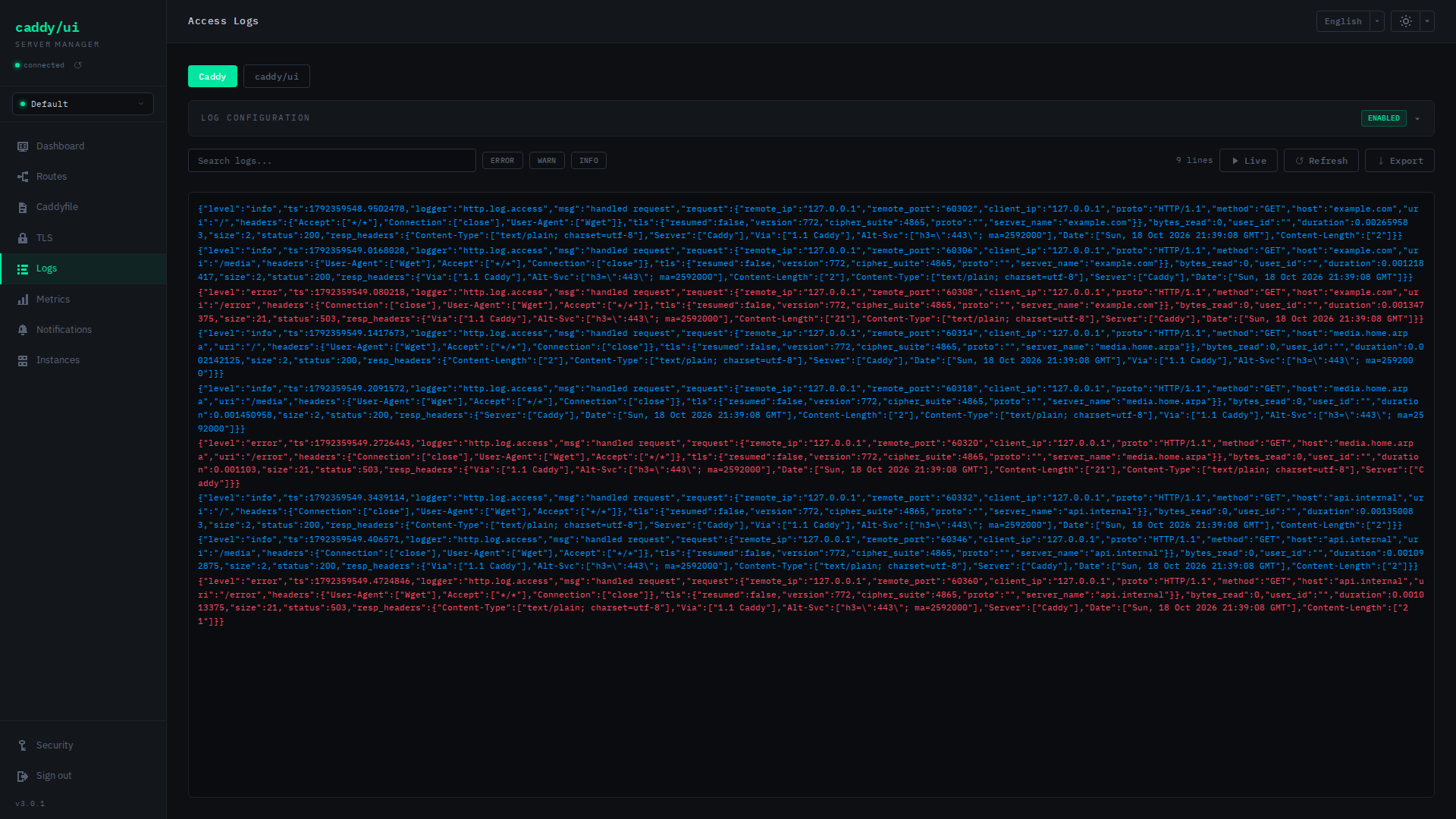Click the ENABLED status badge
This screenshot has width=1456, height=819.
tap(1384, 118)
